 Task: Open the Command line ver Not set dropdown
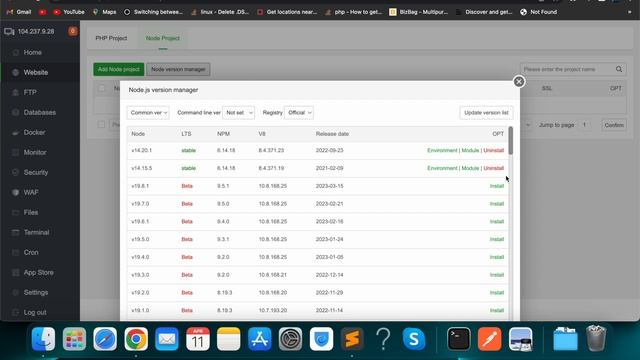[239, 113]
